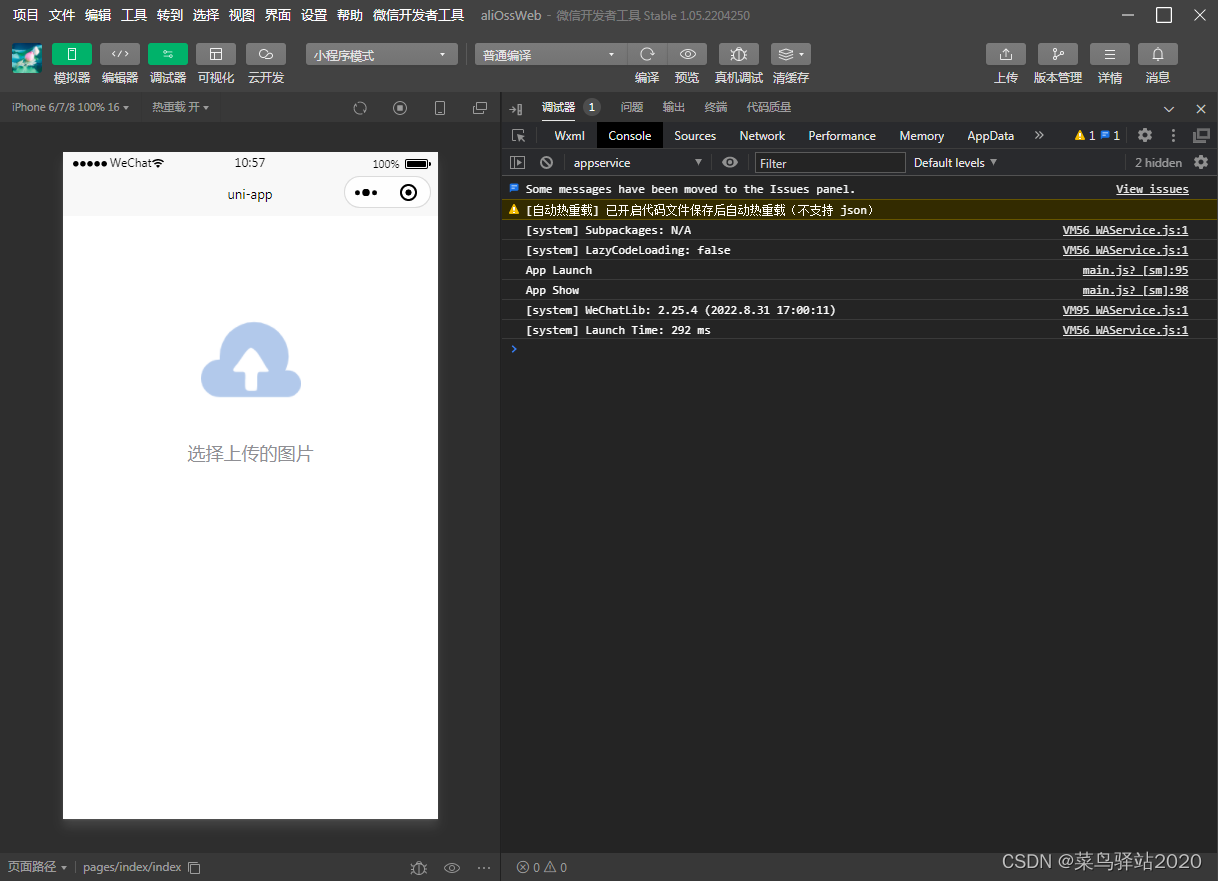Viewport: 1218px width, 881px height.
Task: Open the 模拟器 (Simulator) panel
Action: tap(71, 63)
